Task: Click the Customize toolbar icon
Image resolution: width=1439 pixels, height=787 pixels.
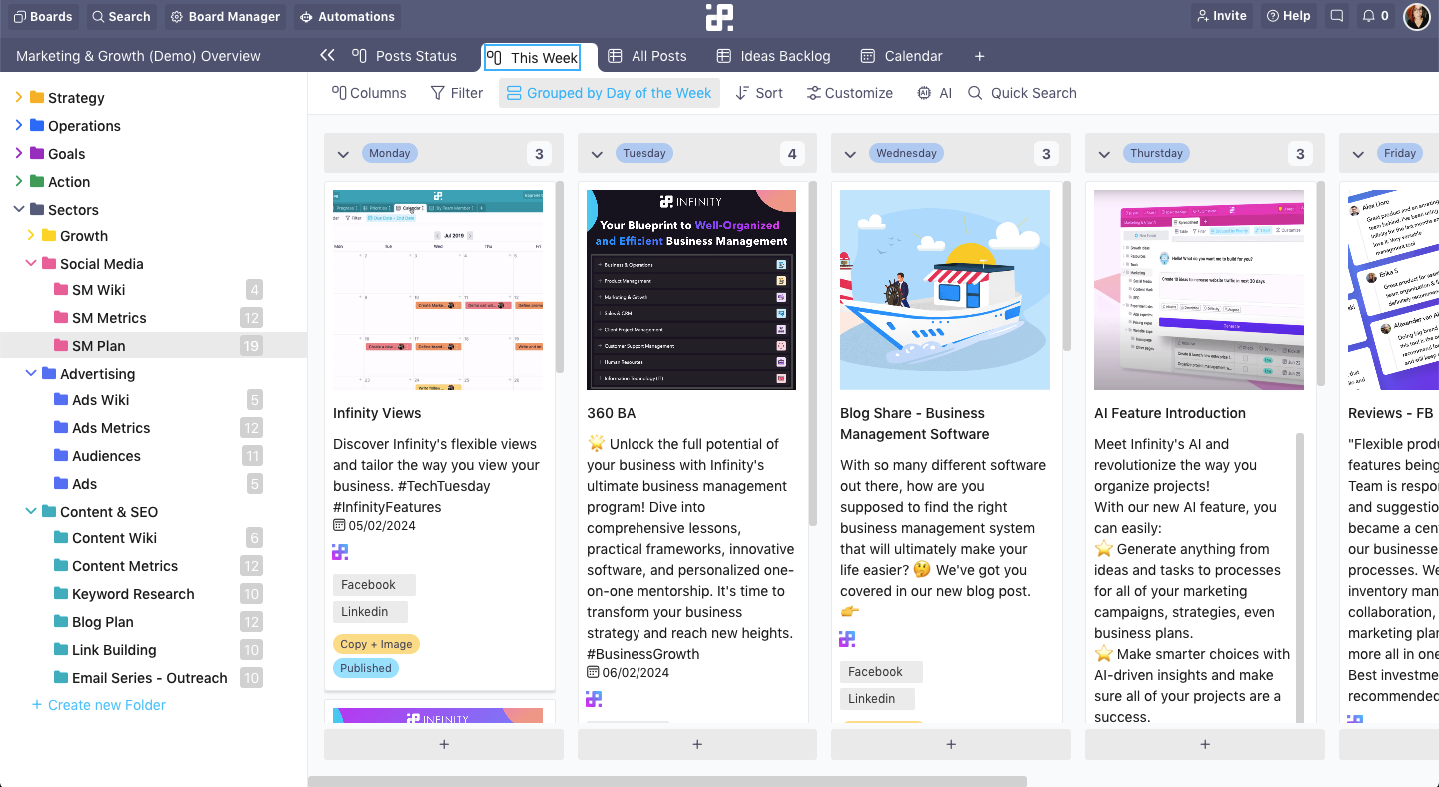Action: [815, 92]
